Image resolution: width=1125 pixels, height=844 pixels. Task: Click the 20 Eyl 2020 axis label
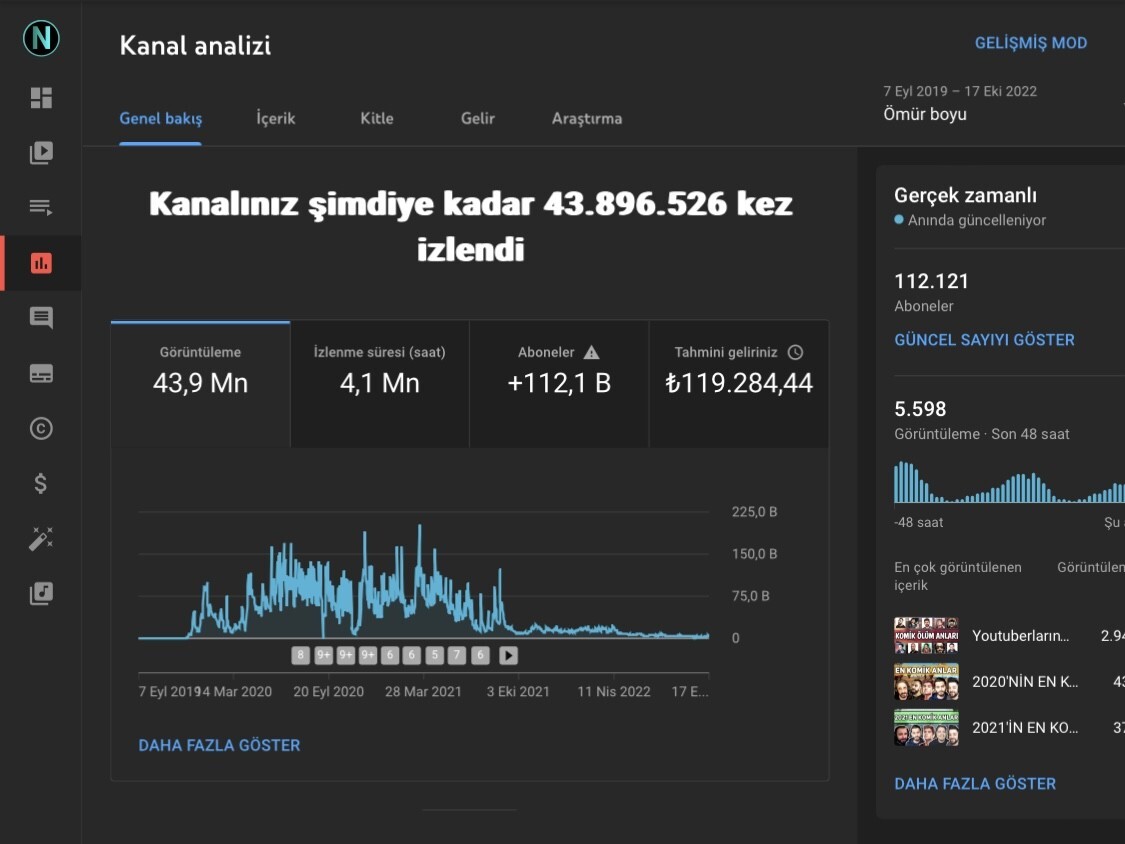(x=329, y=692)
